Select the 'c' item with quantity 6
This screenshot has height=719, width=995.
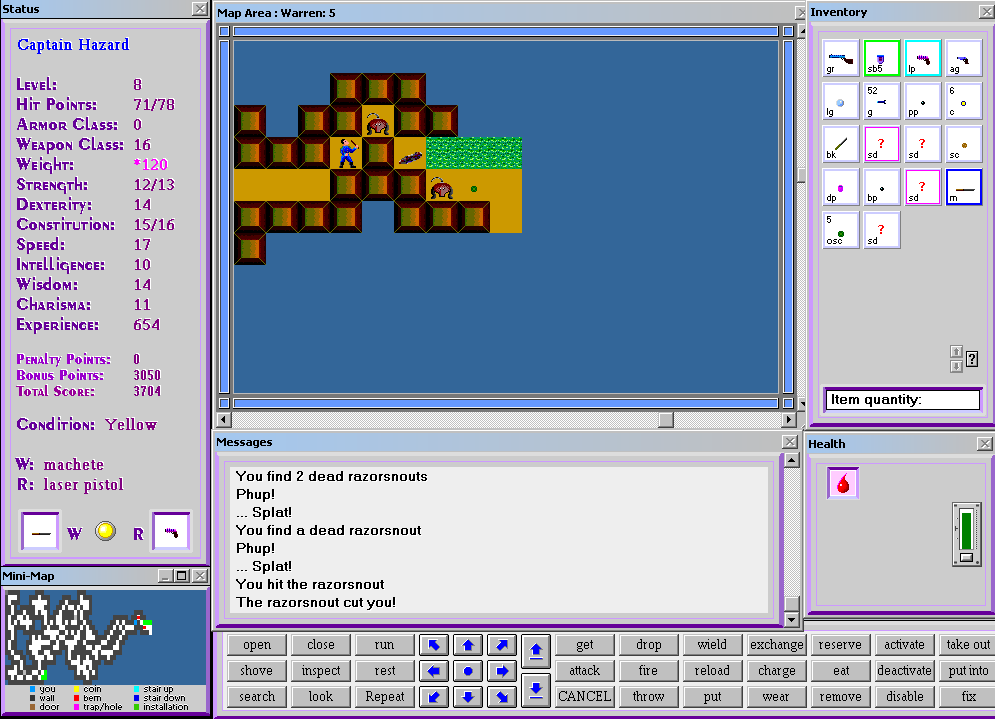tap(963, 101)
